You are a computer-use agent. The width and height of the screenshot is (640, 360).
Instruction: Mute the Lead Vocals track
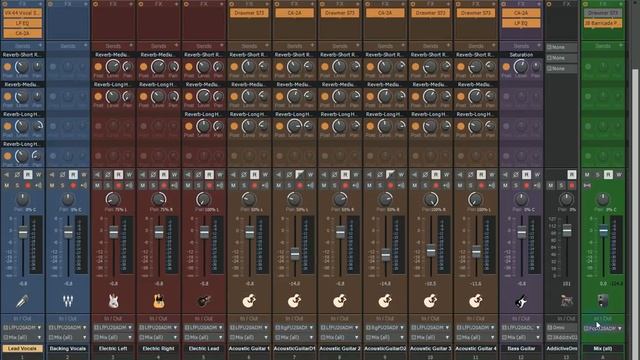tap(7, 185)
